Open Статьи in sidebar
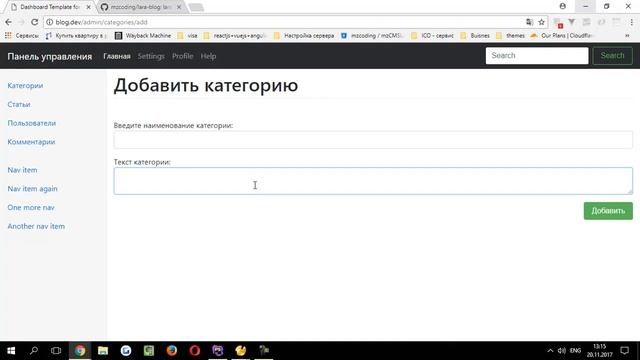Viewport: 640px width, 360px height. click(x=19, y=104)
